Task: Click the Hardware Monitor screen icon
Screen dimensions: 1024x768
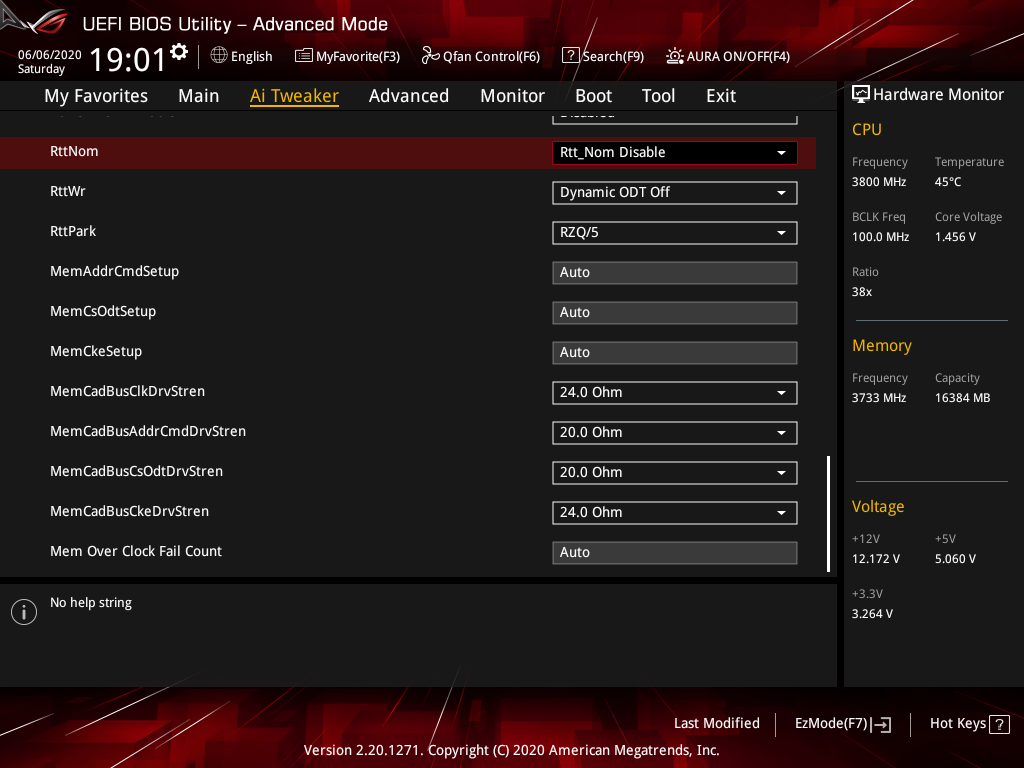Action: pyautogui.click(x=861, y=95)
